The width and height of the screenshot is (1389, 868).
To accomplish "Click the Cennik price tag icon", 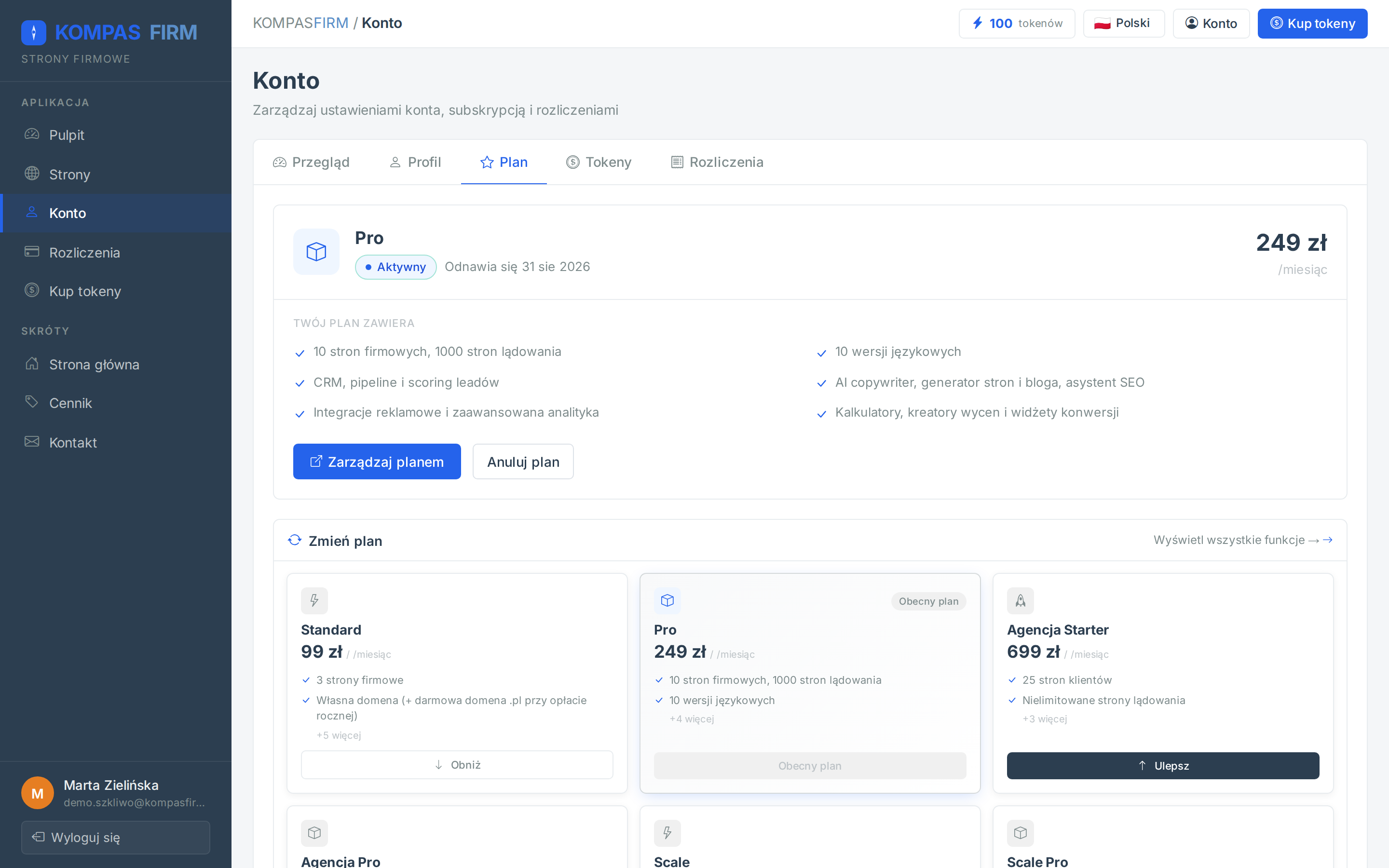I will click(32, 402).
